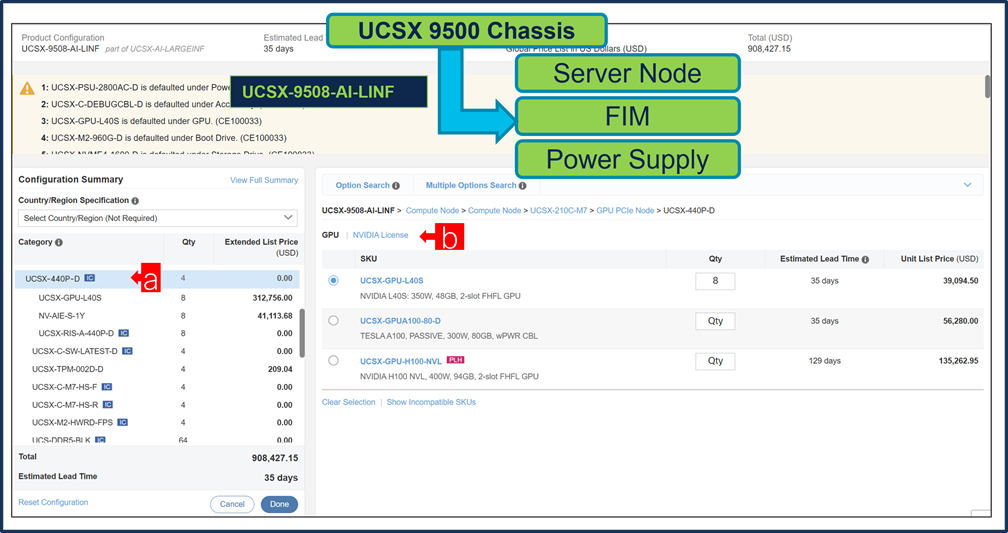Click Clear Selection link
Image resolution: width=1008 pixels, height=533 pixels.
click(348, 402)
